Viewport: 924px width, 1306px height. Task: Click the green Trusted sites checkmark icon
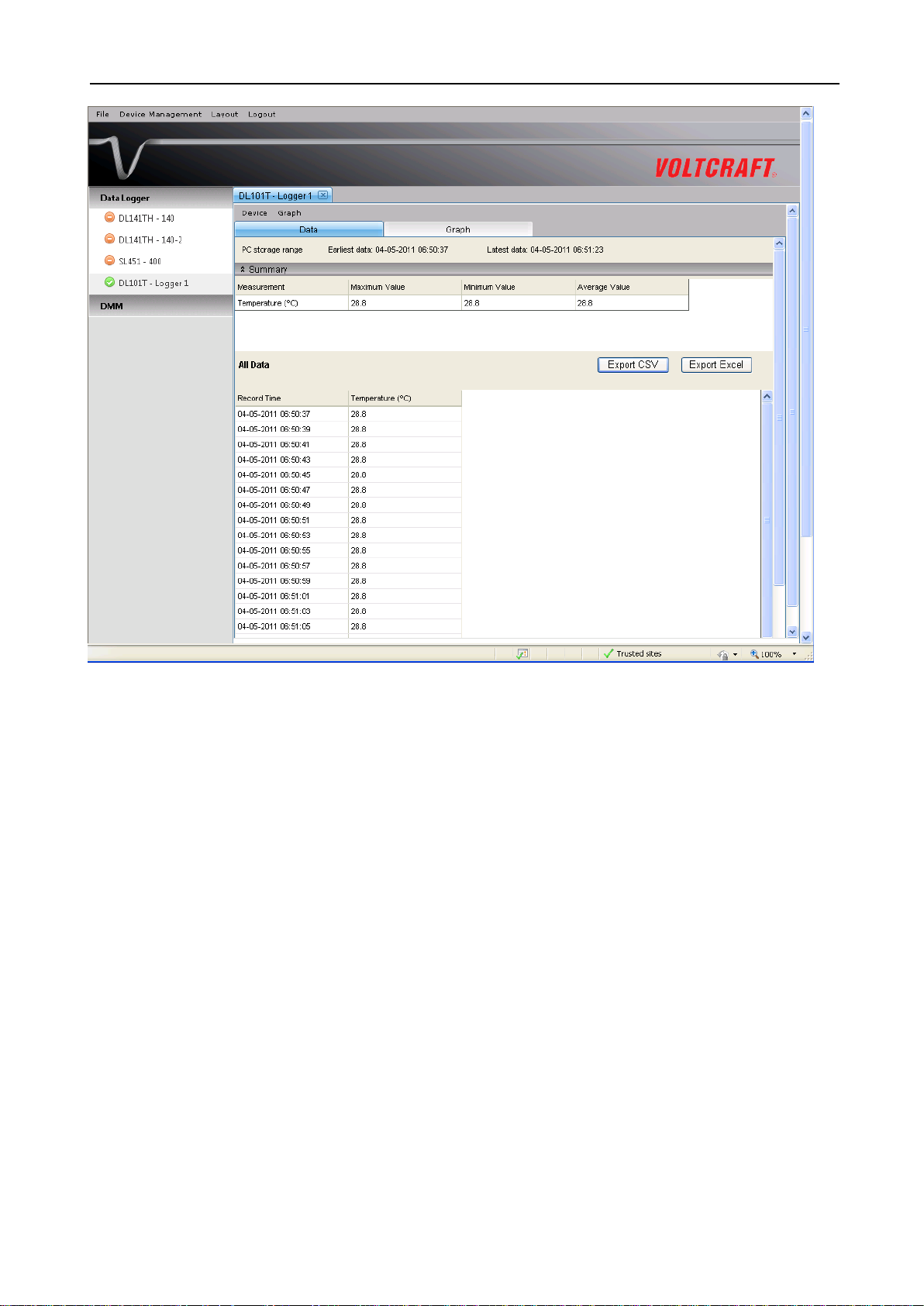(609, 654)
